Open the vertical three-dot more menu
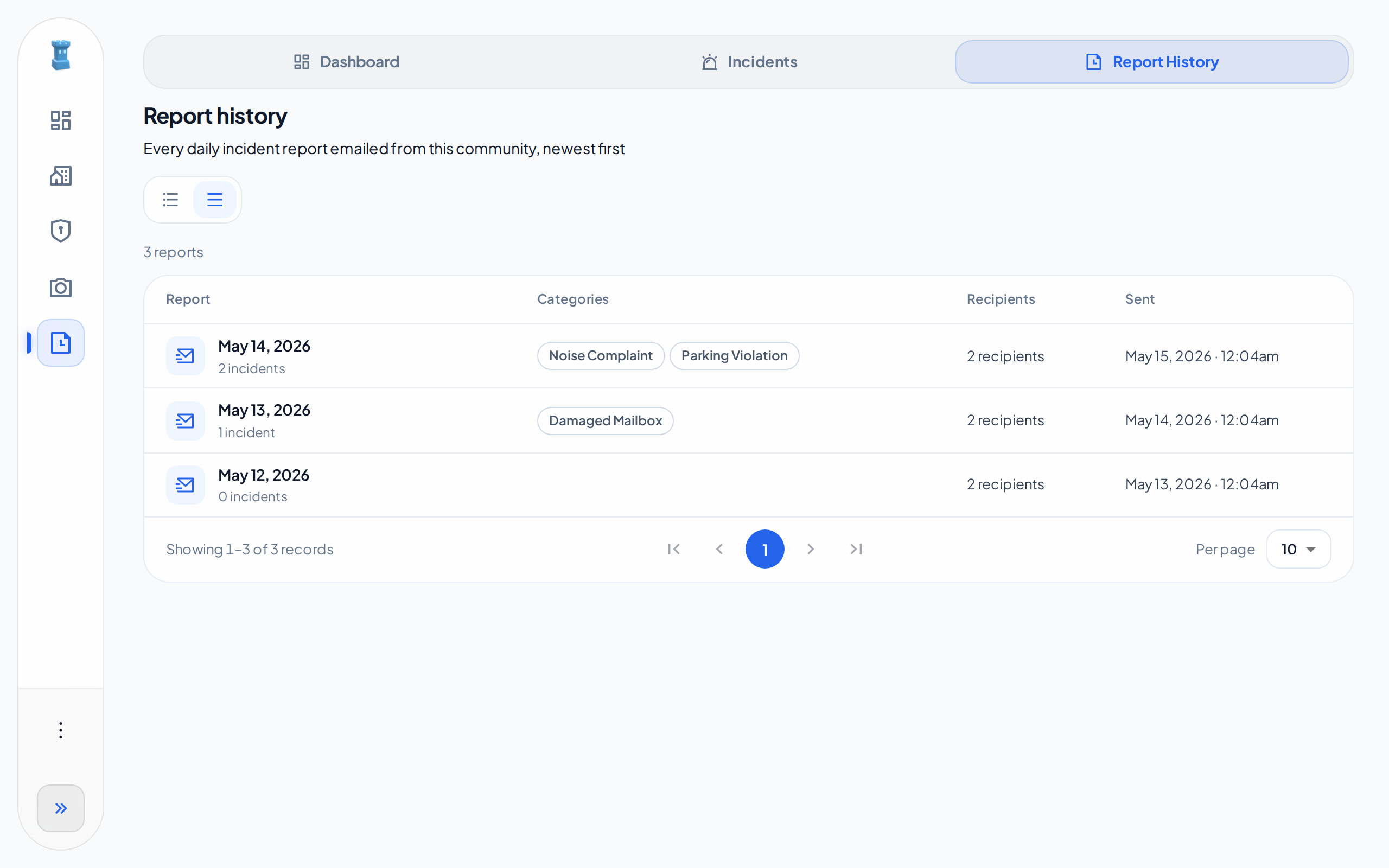This screenshot has height=868, width=1389. click(60, 730)
